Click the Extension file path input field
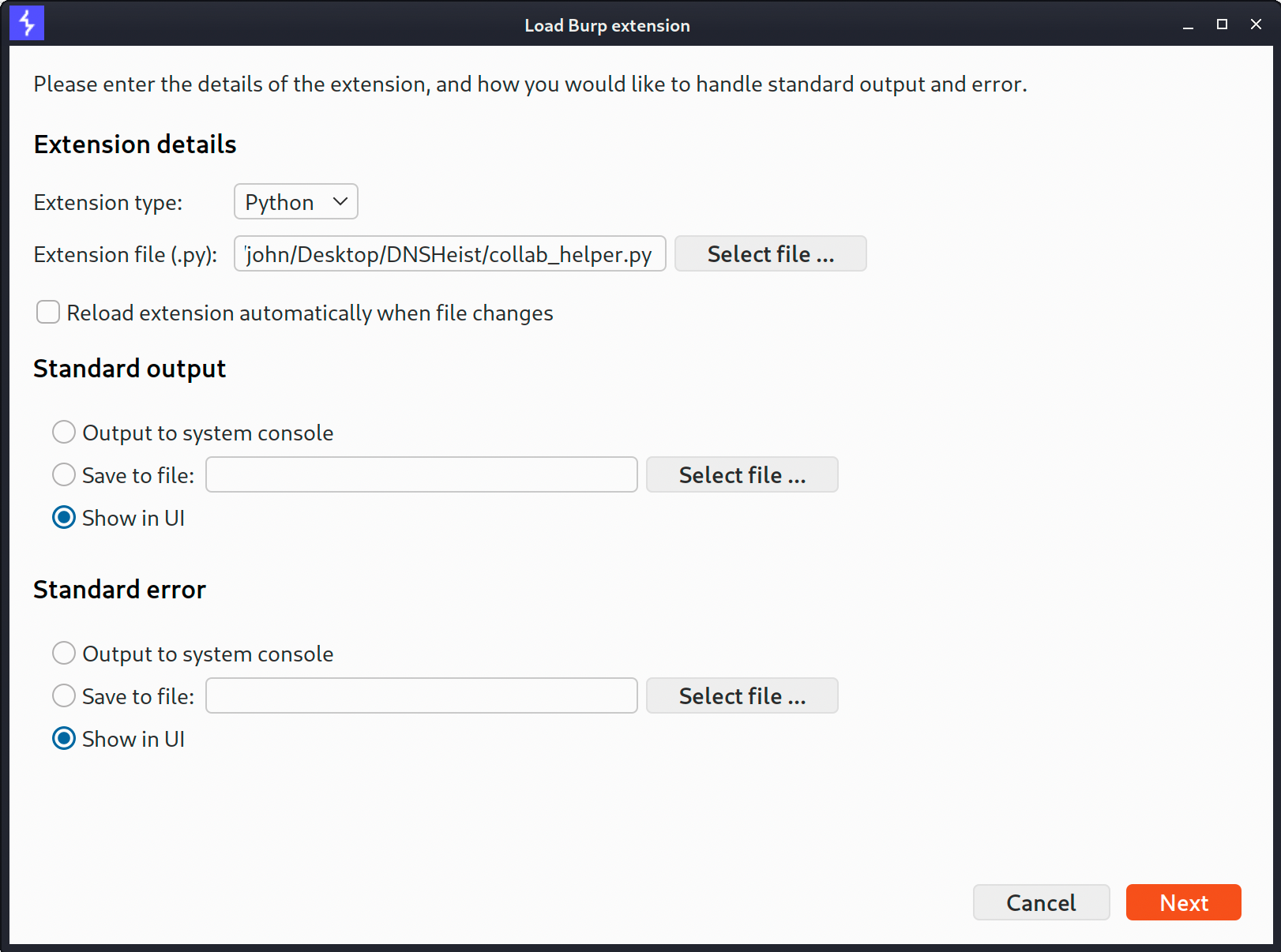This screenshot has width=1281, height=952. [450, 253]
